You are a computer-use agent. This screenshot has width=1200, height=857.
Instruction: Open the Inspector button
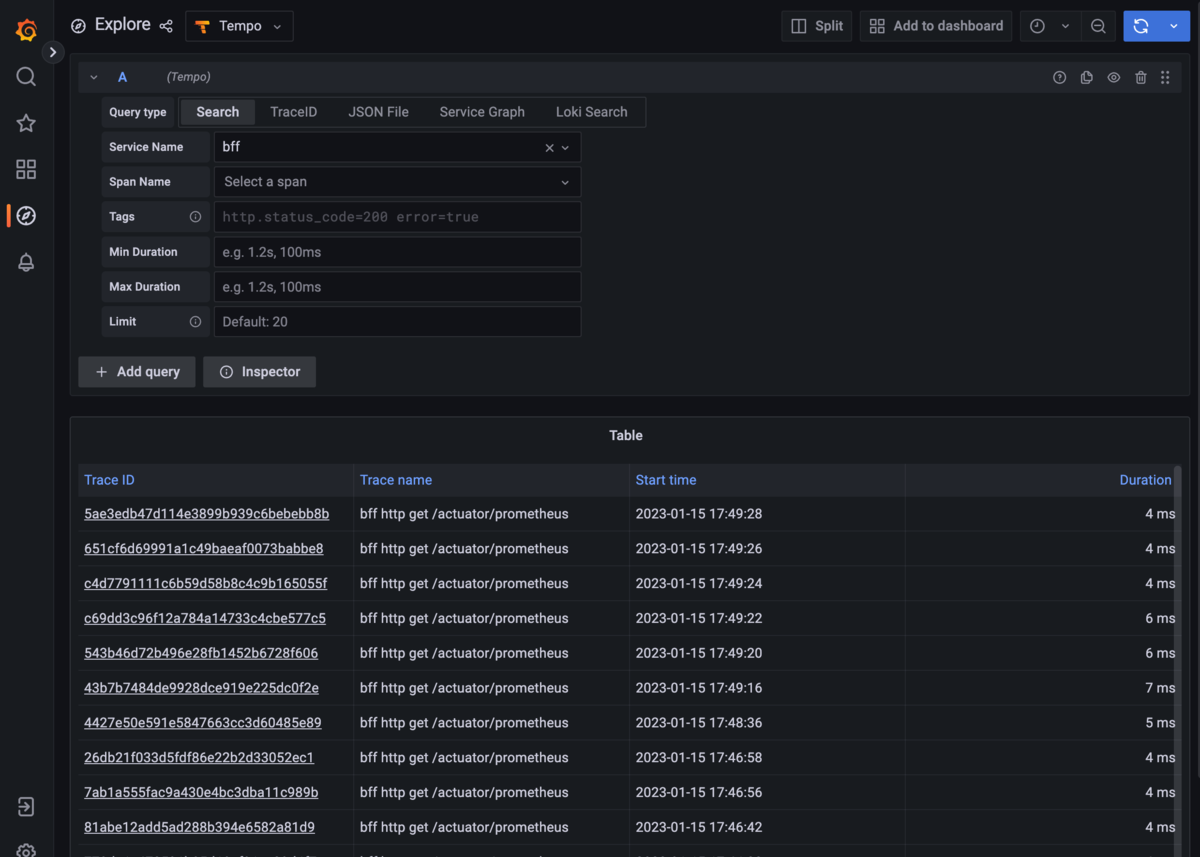(260, 372)
